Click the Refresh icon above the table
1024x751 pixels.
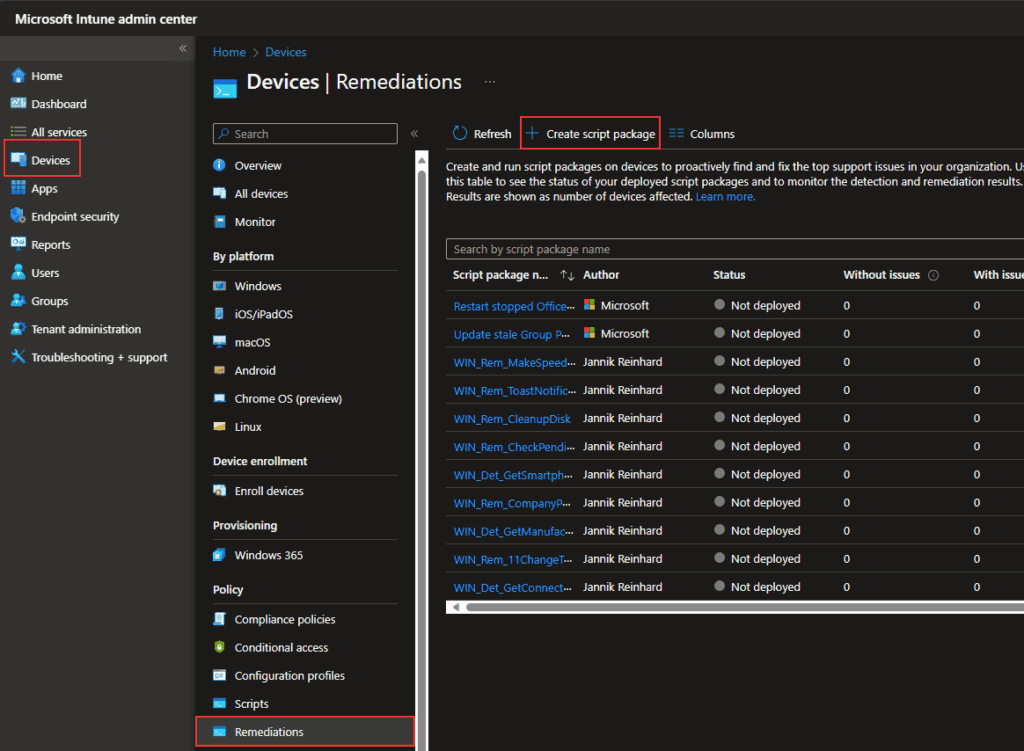(481, 132)
